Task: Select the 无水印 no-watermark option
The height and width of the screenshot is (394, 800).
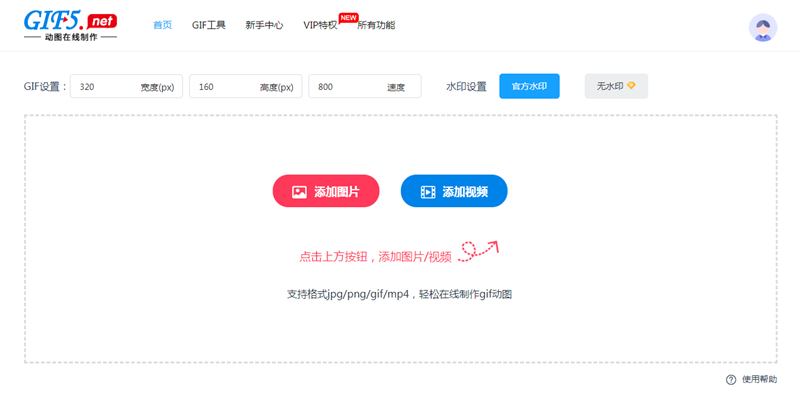Action: (x=616, y=86)
